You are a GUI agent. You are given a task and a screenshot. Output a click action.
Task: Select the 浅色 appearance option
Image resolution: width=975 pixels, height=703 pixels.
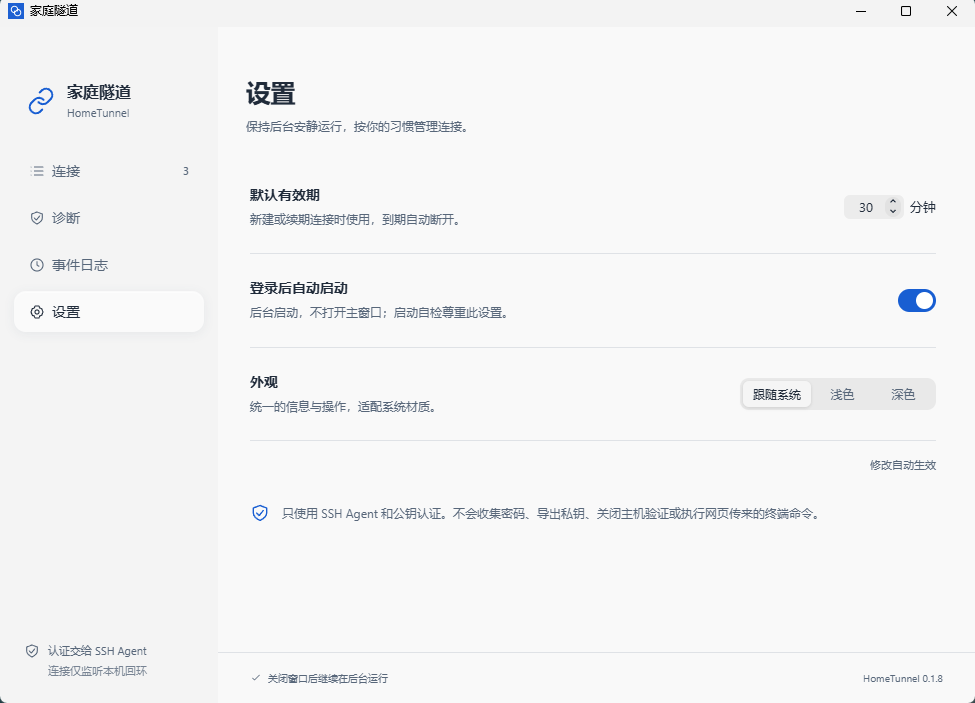(x=842, y=395)
